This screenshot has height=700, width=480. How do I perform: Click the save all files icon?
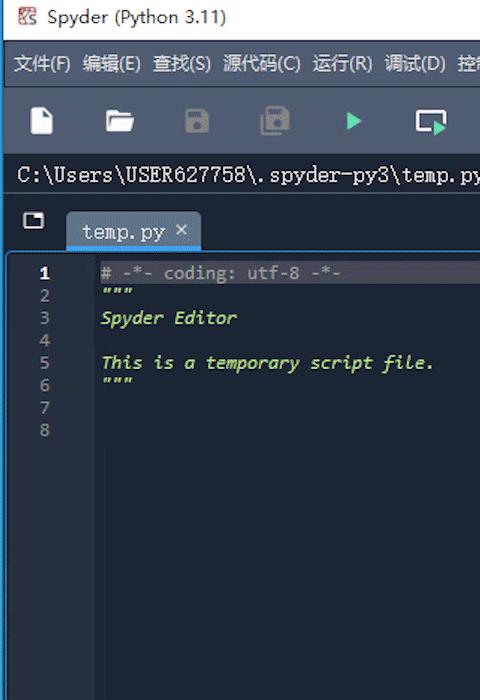click(275, 121)
